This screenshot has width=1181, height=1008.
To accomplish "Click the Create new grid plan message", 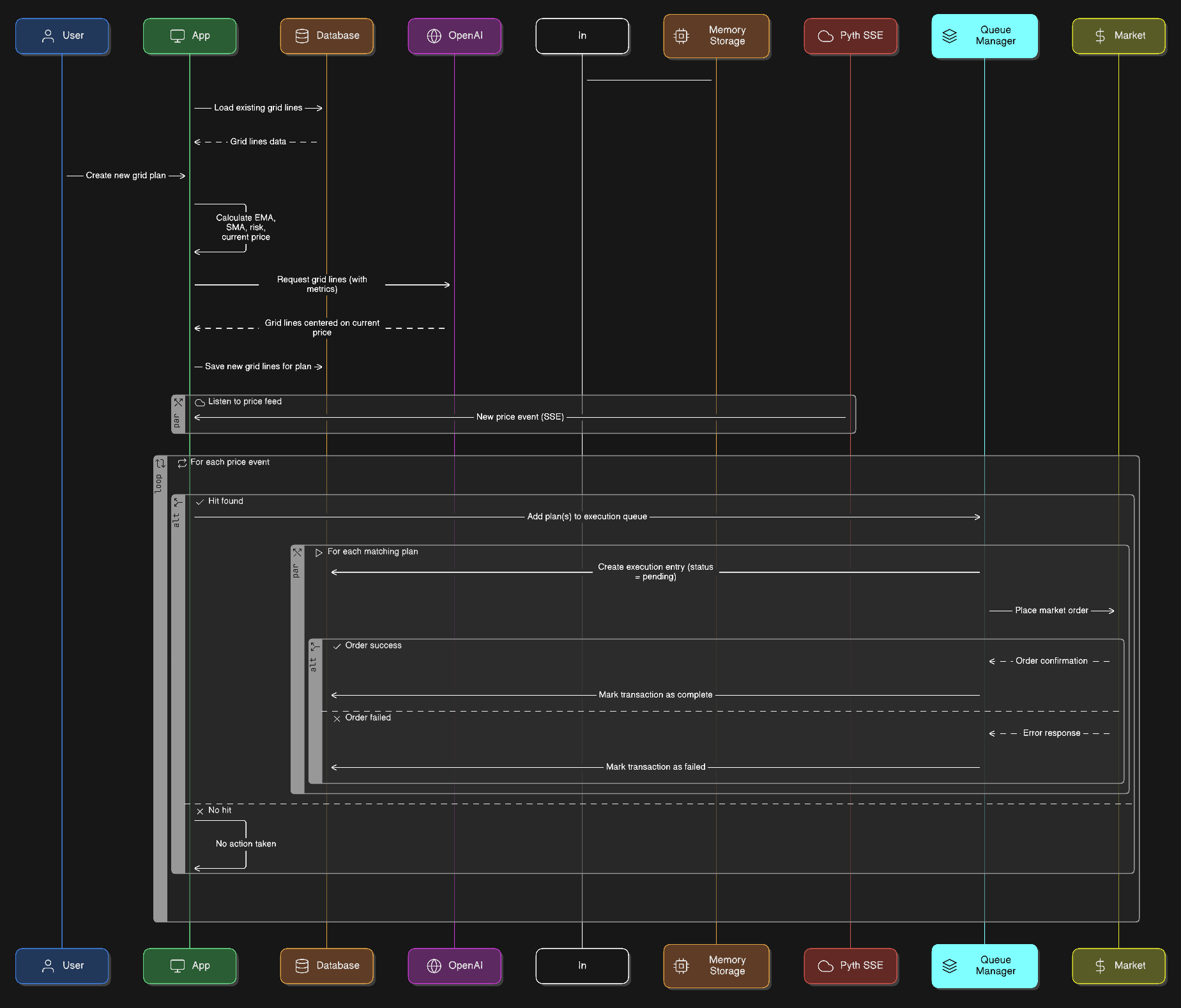I will click(x=126, y=175).
